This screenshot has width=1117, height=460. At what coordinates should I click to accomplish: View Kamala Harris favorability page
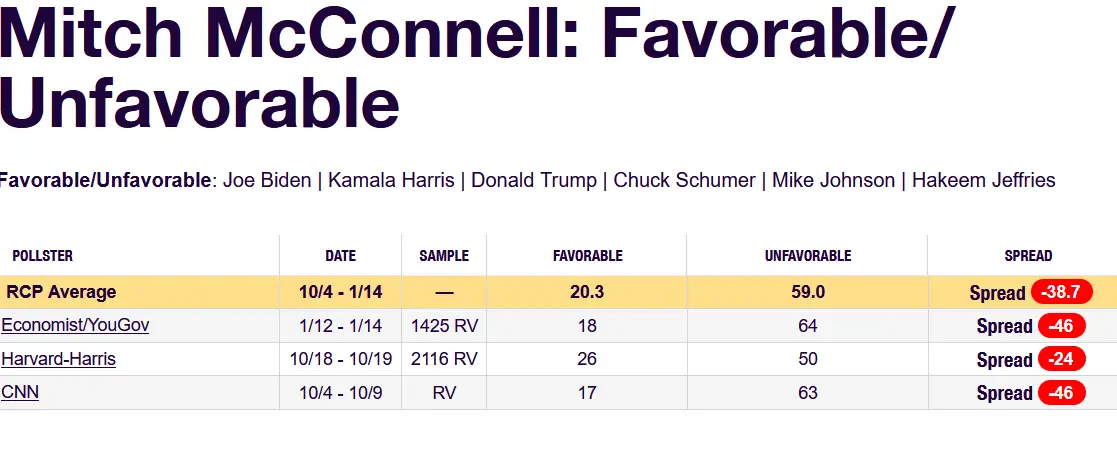(x=391, y=181)
